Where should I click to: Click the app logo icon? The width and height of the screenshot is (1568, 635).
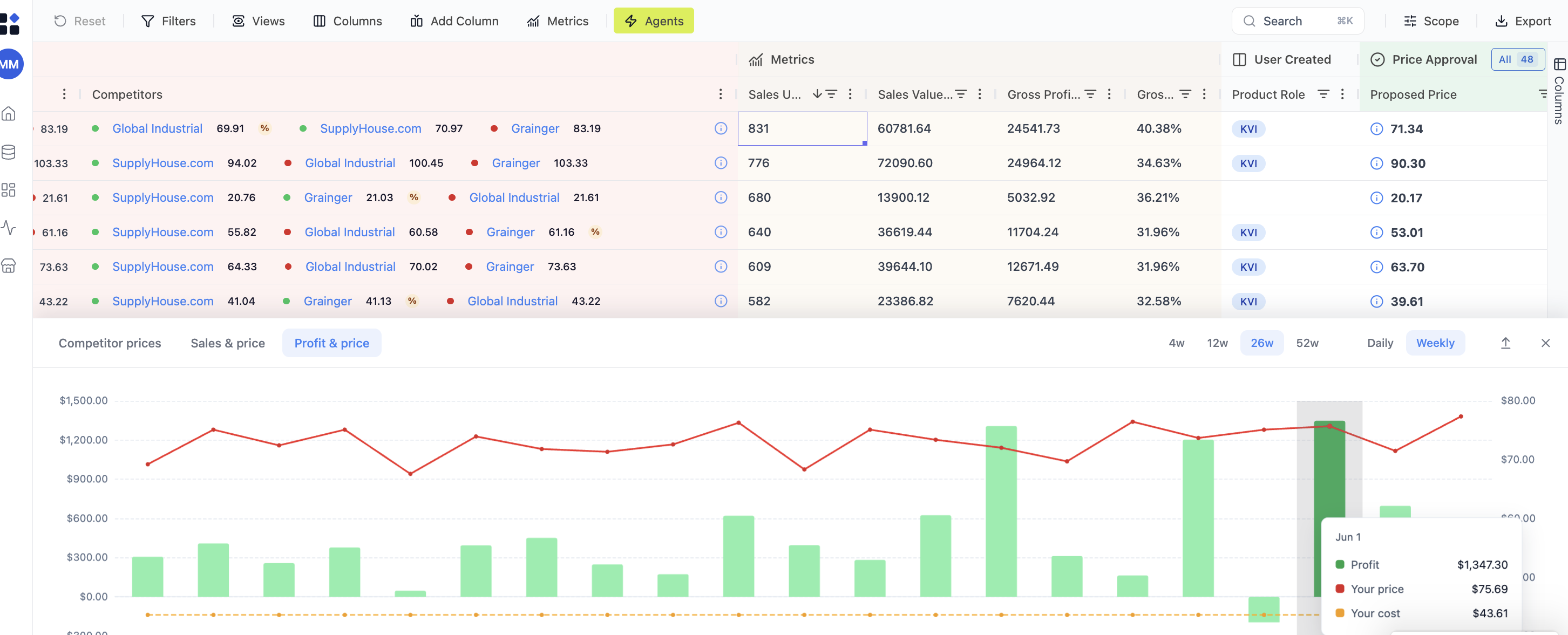[10, 24]
